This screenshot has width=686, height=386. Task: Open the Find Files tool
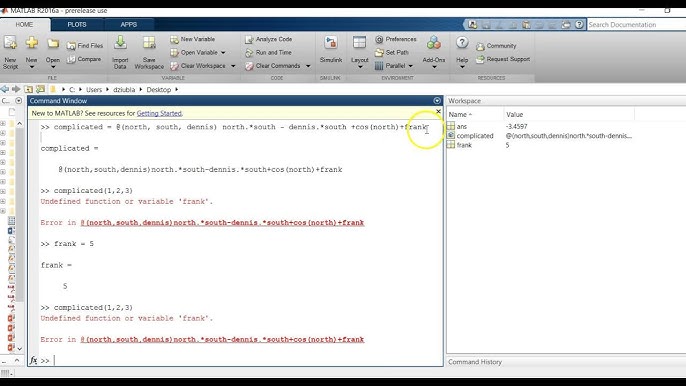point(85,46)
